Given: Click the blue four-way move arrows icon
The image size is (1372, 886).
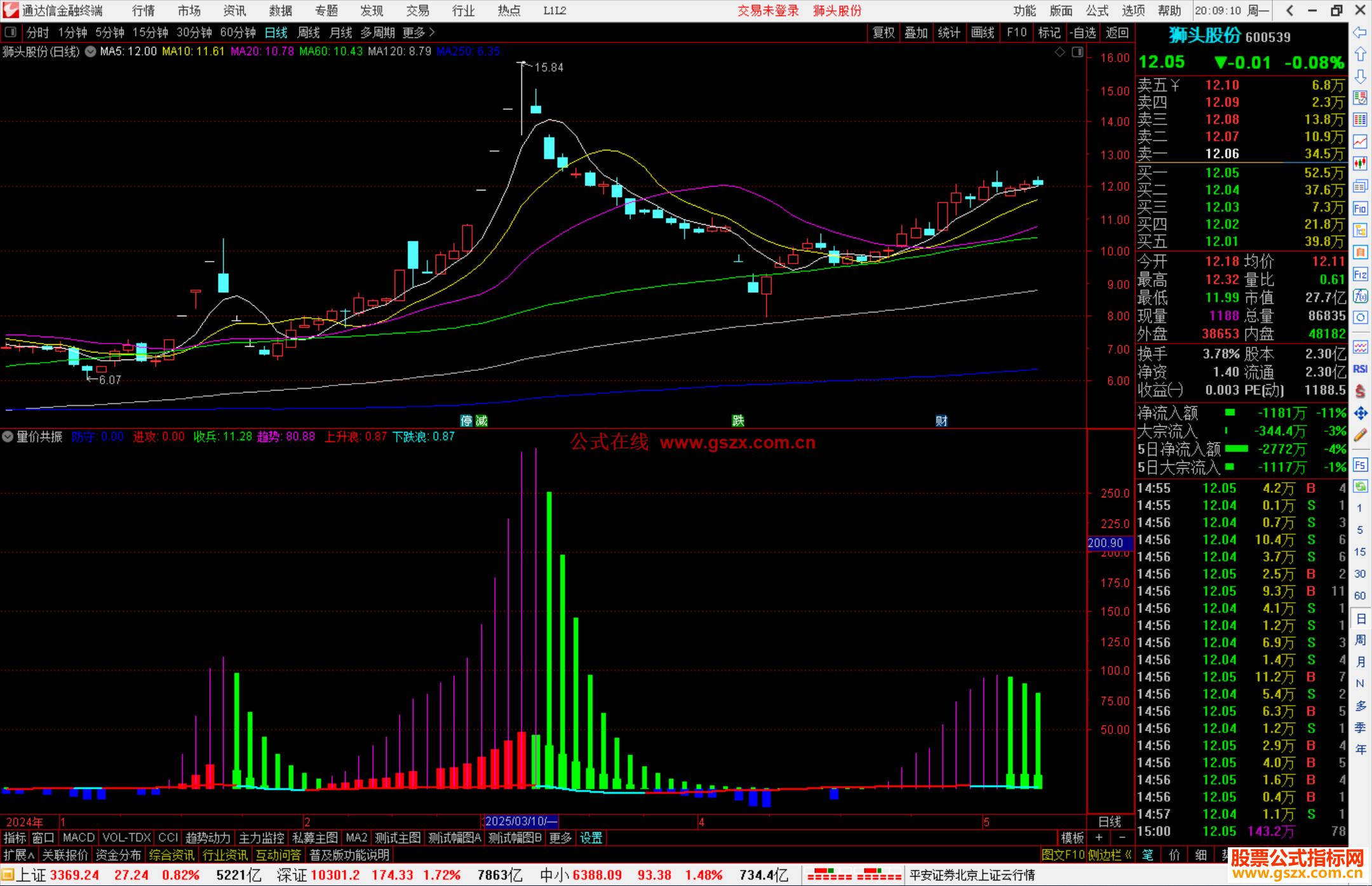Looking at the screenshot, I should coord(1360,413).
